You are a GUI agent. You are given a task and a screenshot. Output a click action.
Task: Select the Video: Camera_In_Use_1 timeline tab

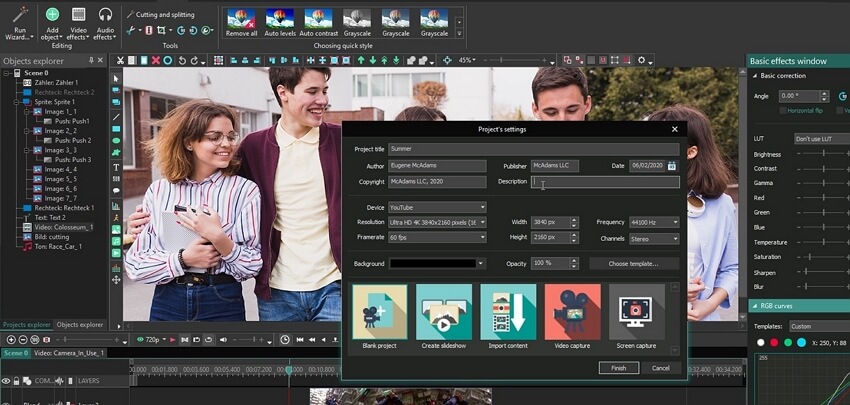tap(68, 353)
